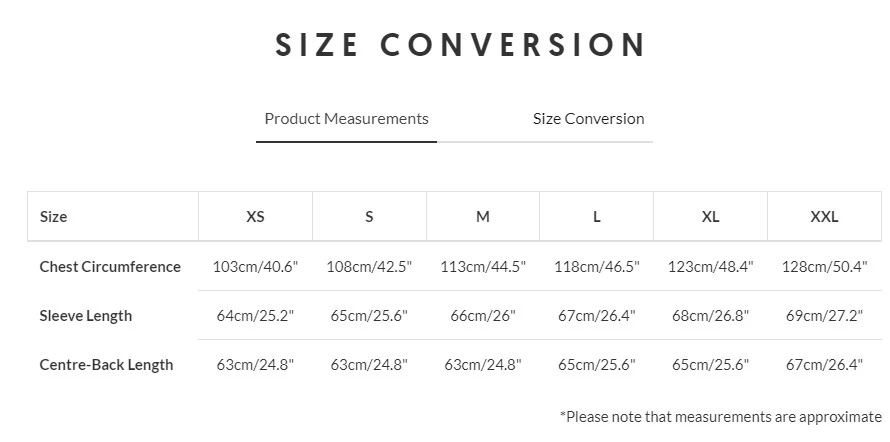Switch to the Product Measurements tab
Image resolution: width=890 pixels, height=442 pixels.
346,119
